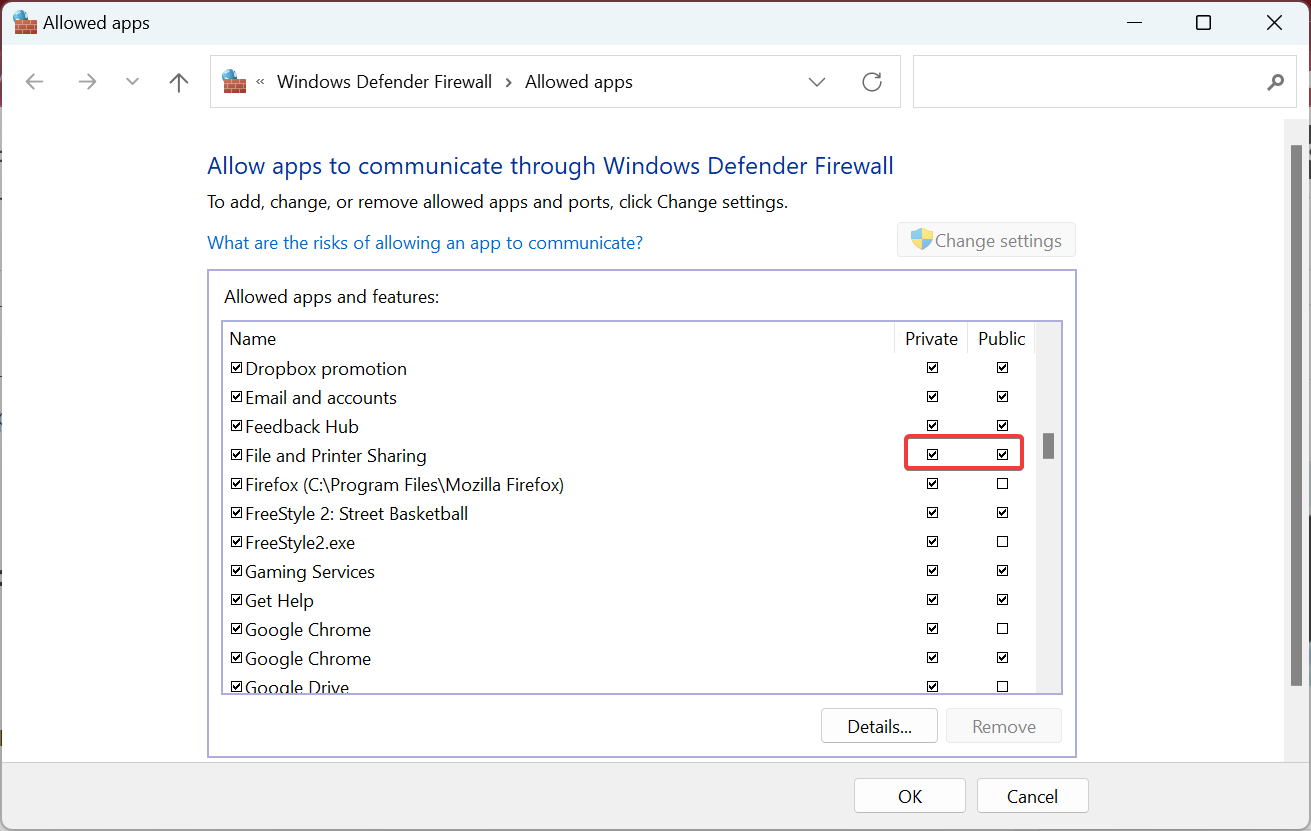Toggle File and Printer Sharing name checkbox
Viewport: 1311px width, 831px height.
(237, 456)
